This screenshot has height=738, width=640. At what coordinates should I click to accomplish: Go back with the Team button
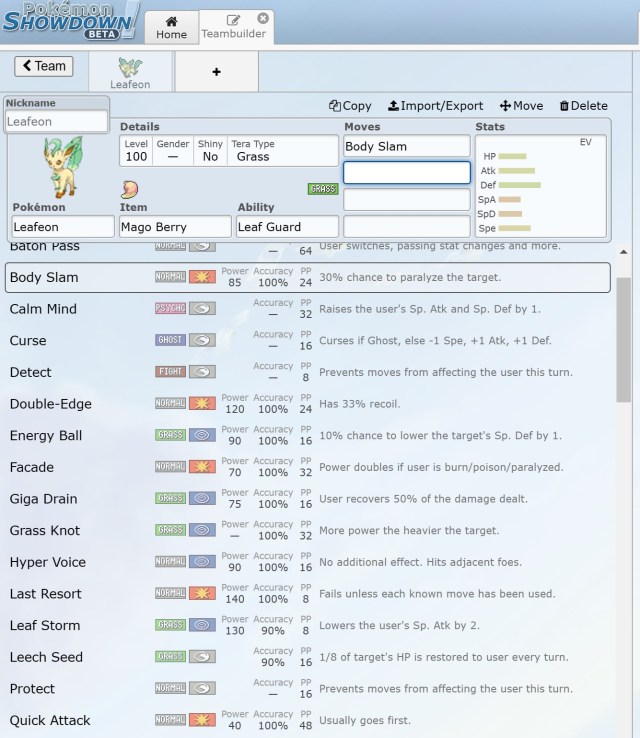[x=43, y=66]
